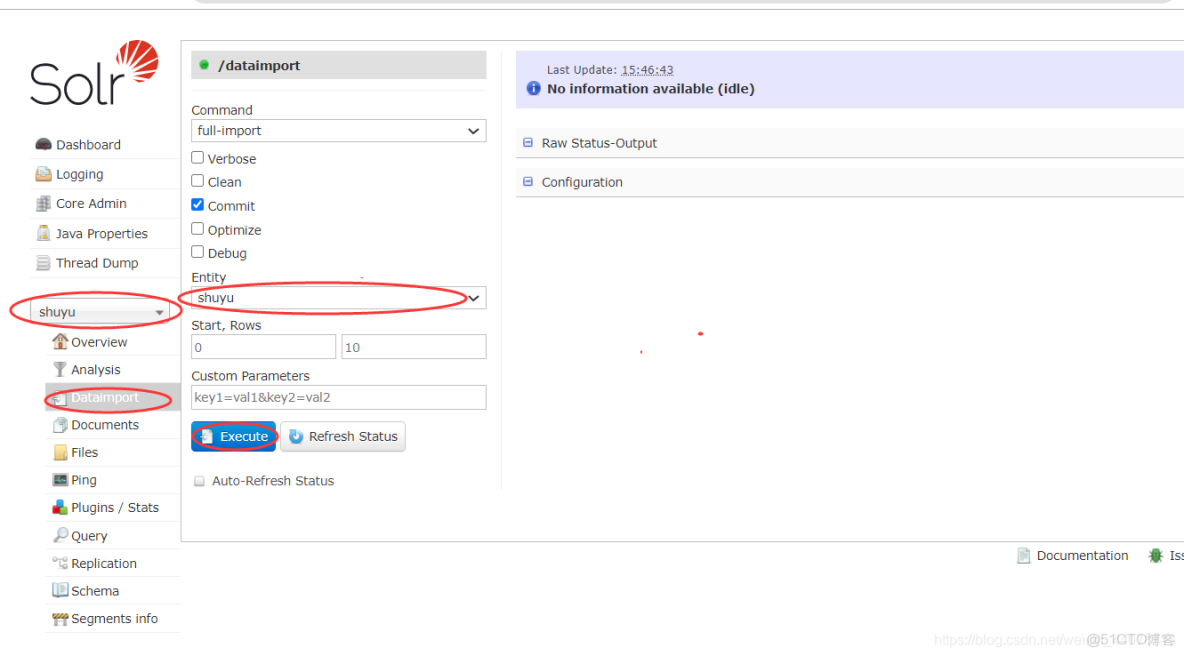Viewport: 1184px width, 656px height.
Task: Click the Segments info icon
Action: pos(60,618)
